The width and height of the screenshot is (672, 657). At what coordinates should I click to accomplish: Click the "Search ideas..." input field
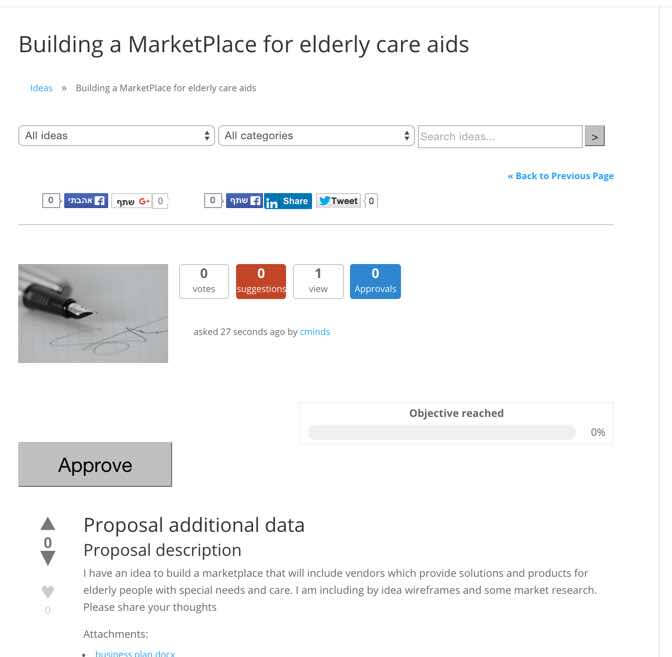coord(499,136)
